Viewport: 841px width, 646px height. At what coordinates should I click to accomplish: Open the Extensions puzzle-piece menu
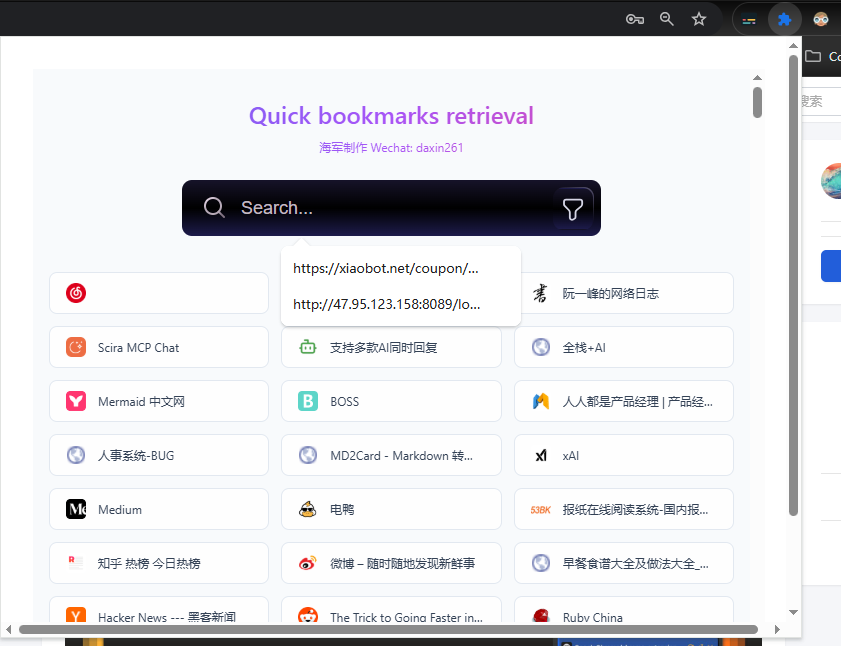click(784, 20)
